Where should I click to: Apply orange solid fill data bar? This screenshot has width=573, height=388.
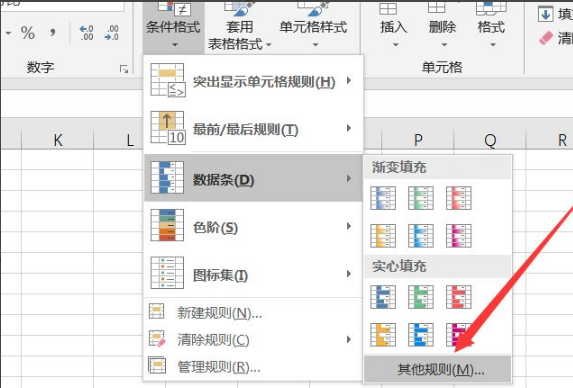click(383, 334)
